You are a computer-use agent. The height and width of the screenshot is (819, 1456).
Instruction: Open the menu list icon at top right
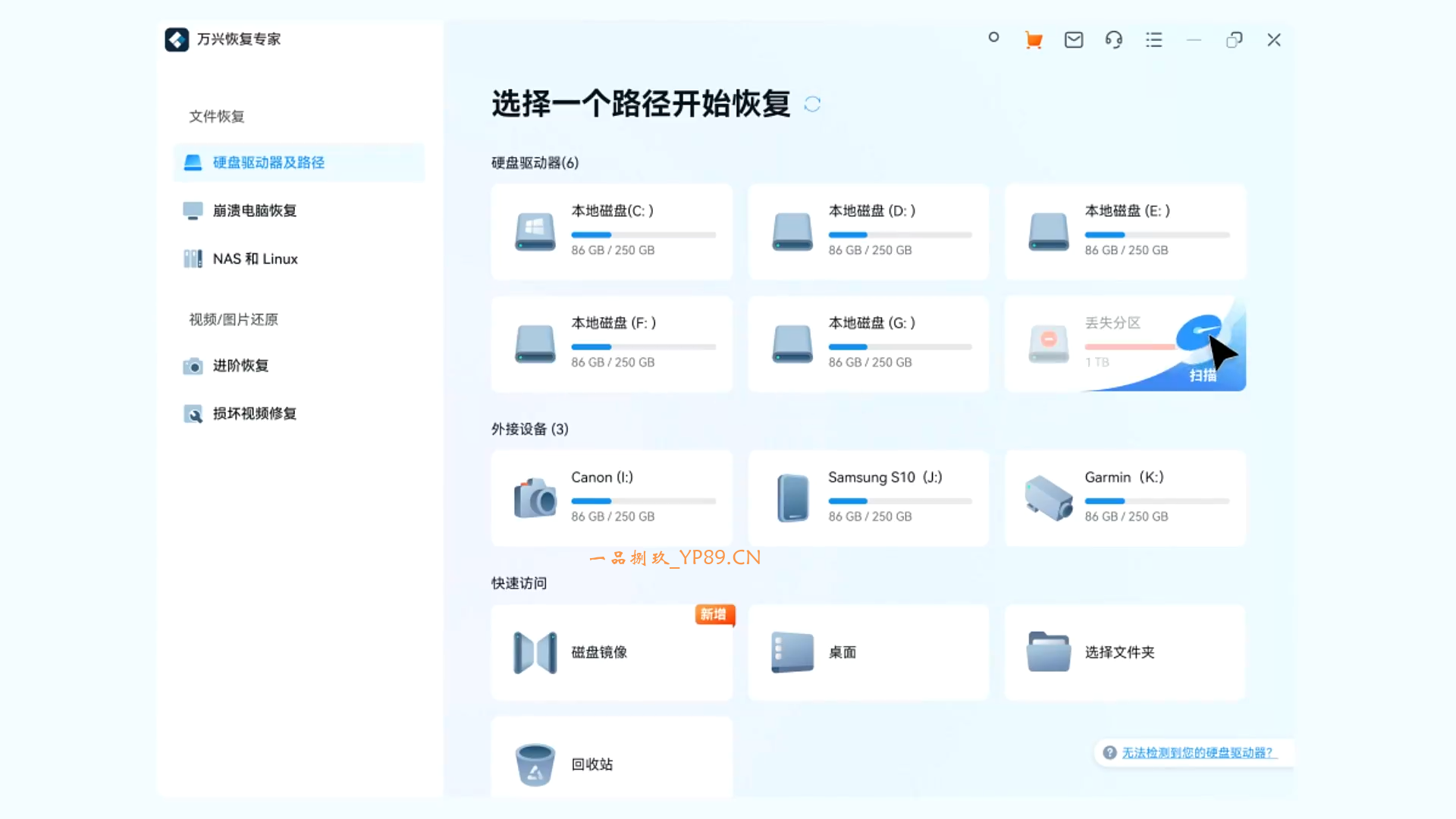pos(1153,39)
